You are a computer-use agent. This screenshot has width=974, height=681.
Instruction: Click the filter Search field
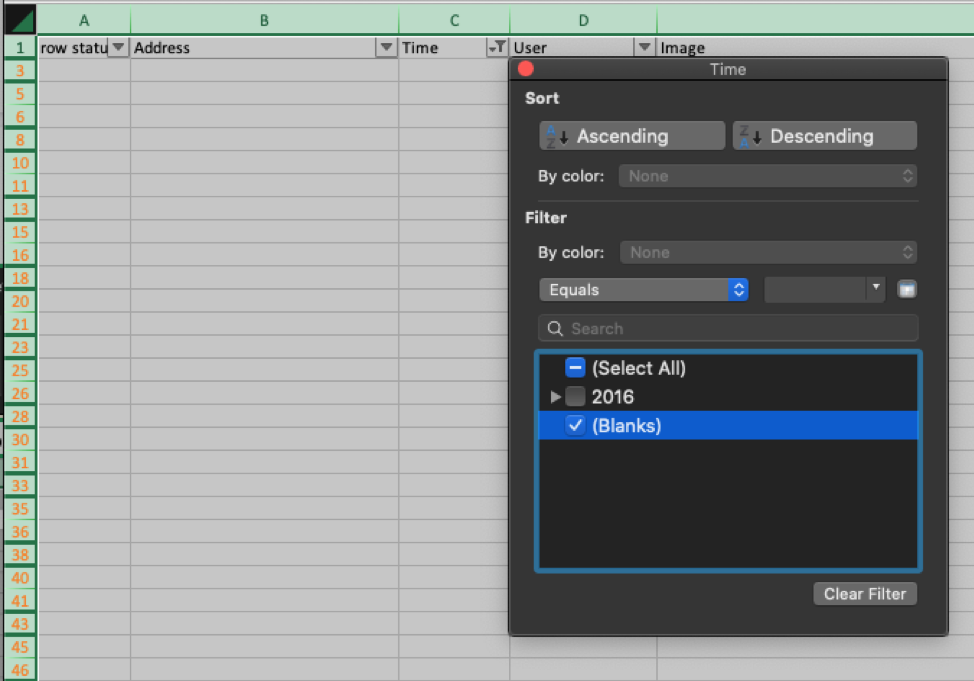tap(728, 328)
